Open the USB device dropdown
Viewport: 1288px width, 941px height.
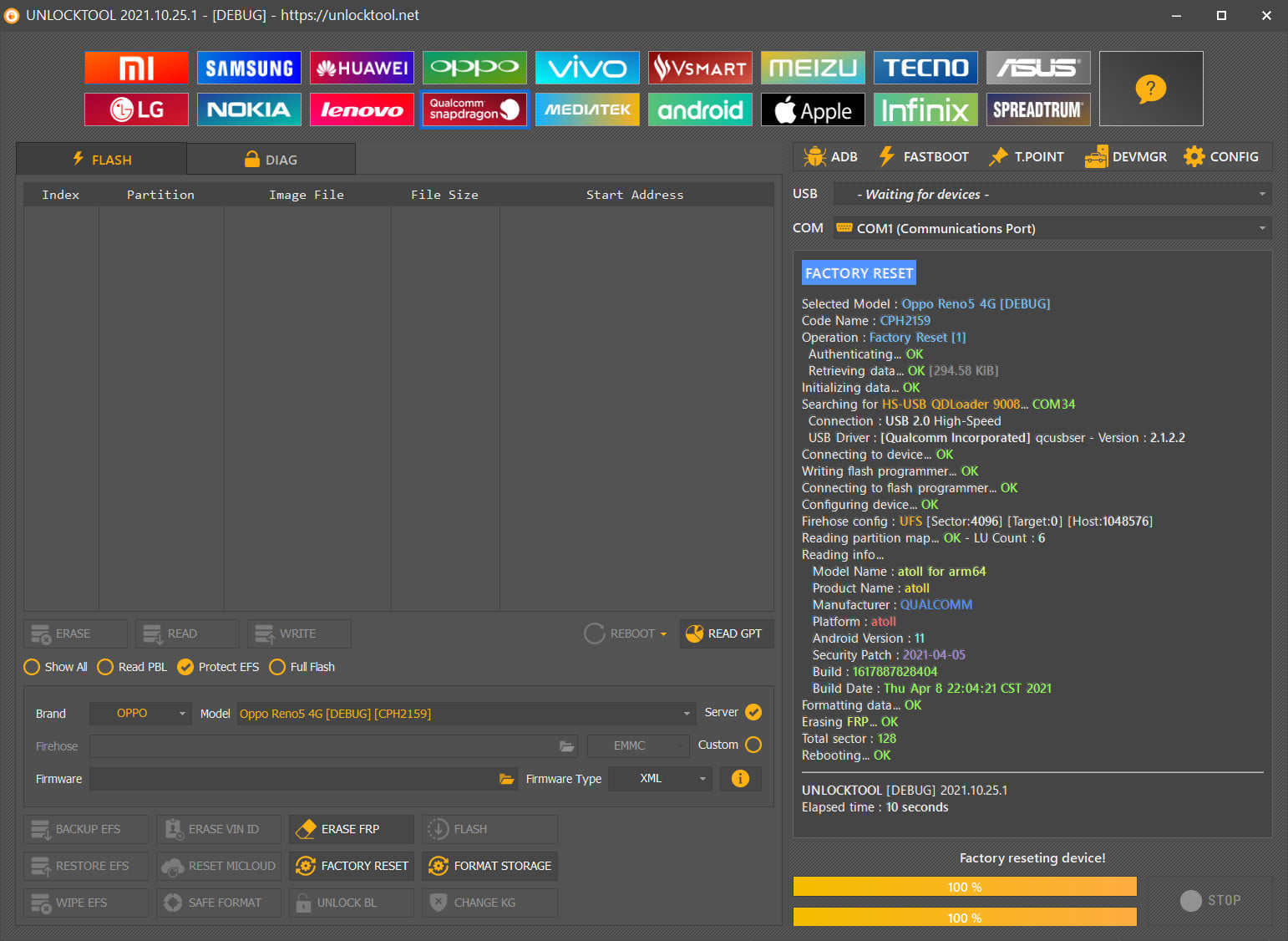[1052, 194]
